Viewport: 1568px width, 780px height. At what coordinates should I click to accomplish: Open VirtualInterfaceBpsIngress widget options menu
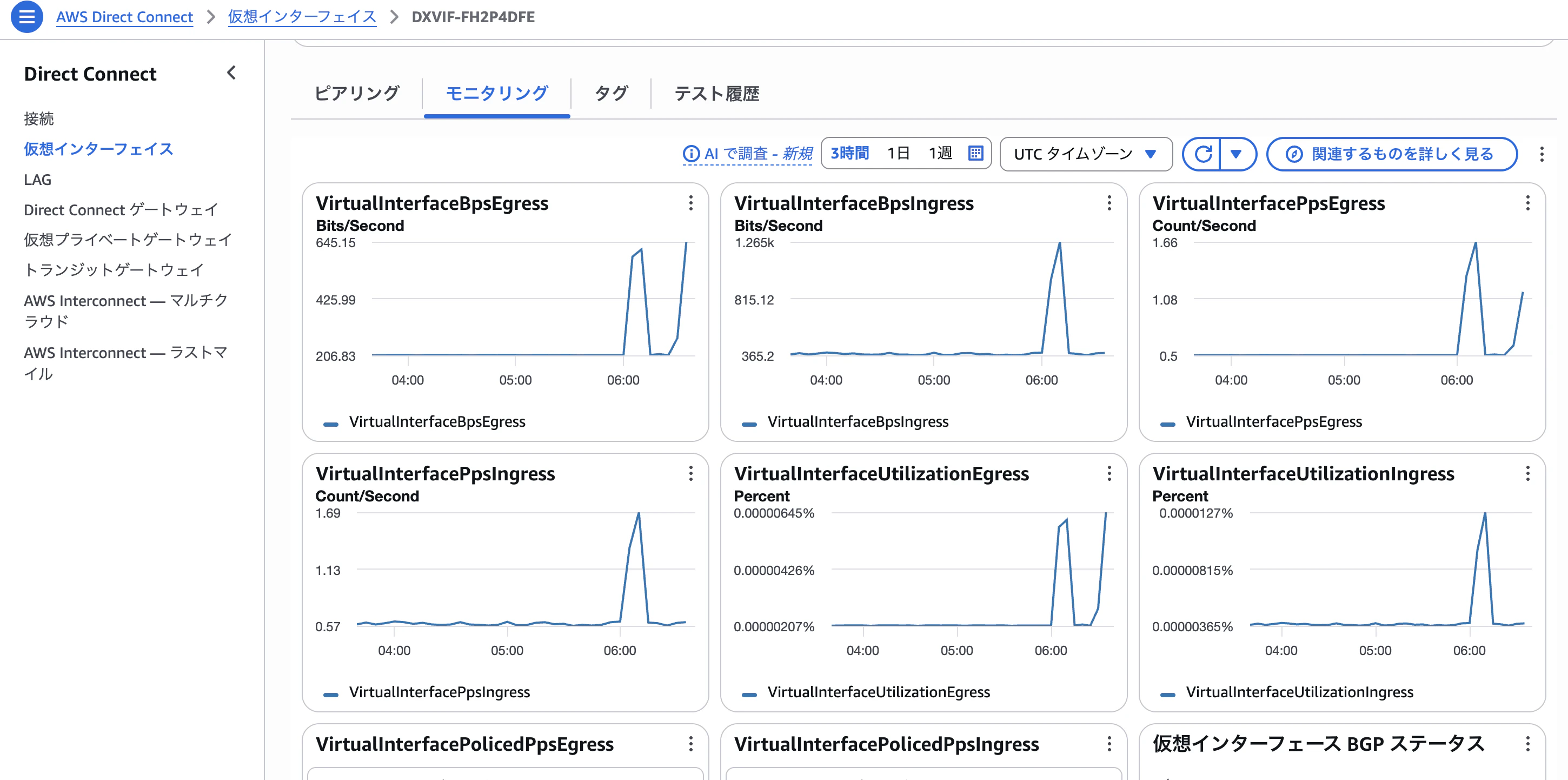click(1109, 203)
